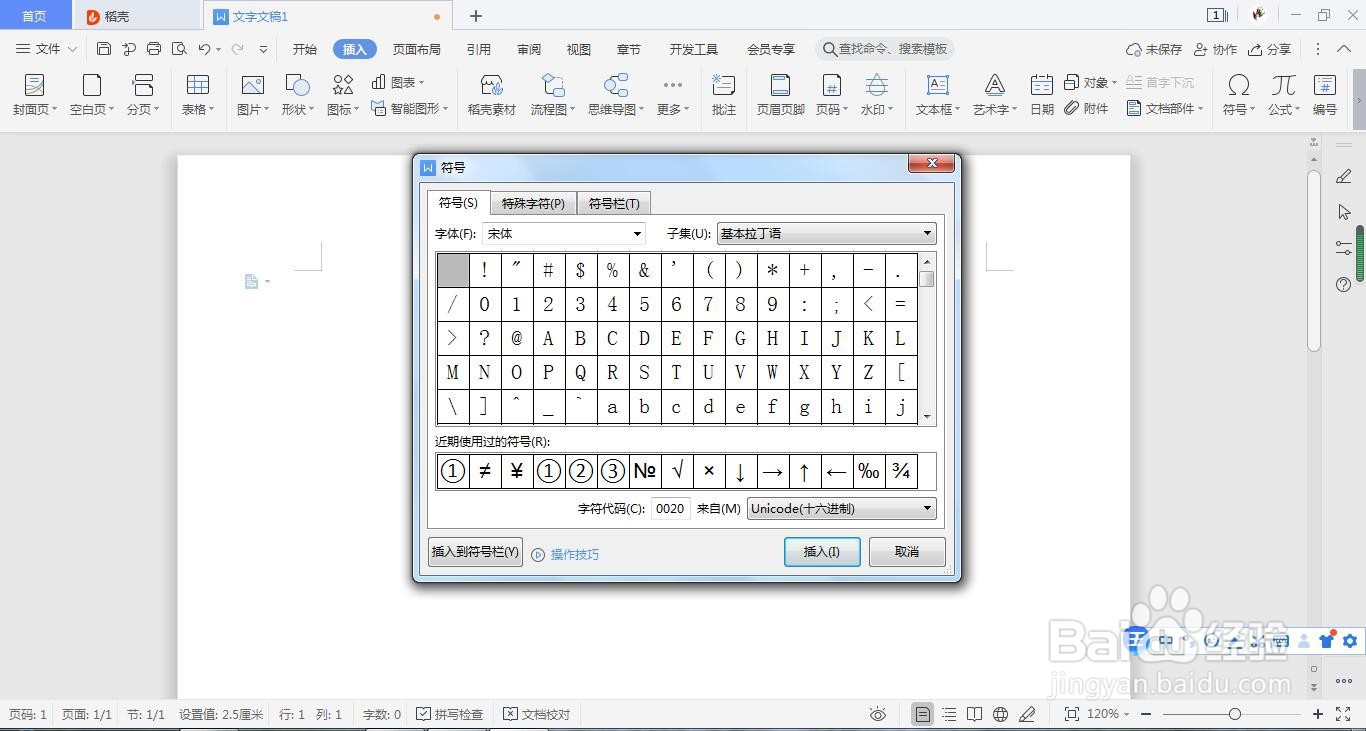Open the 页面布局 ribbon tab

point(417,48)
